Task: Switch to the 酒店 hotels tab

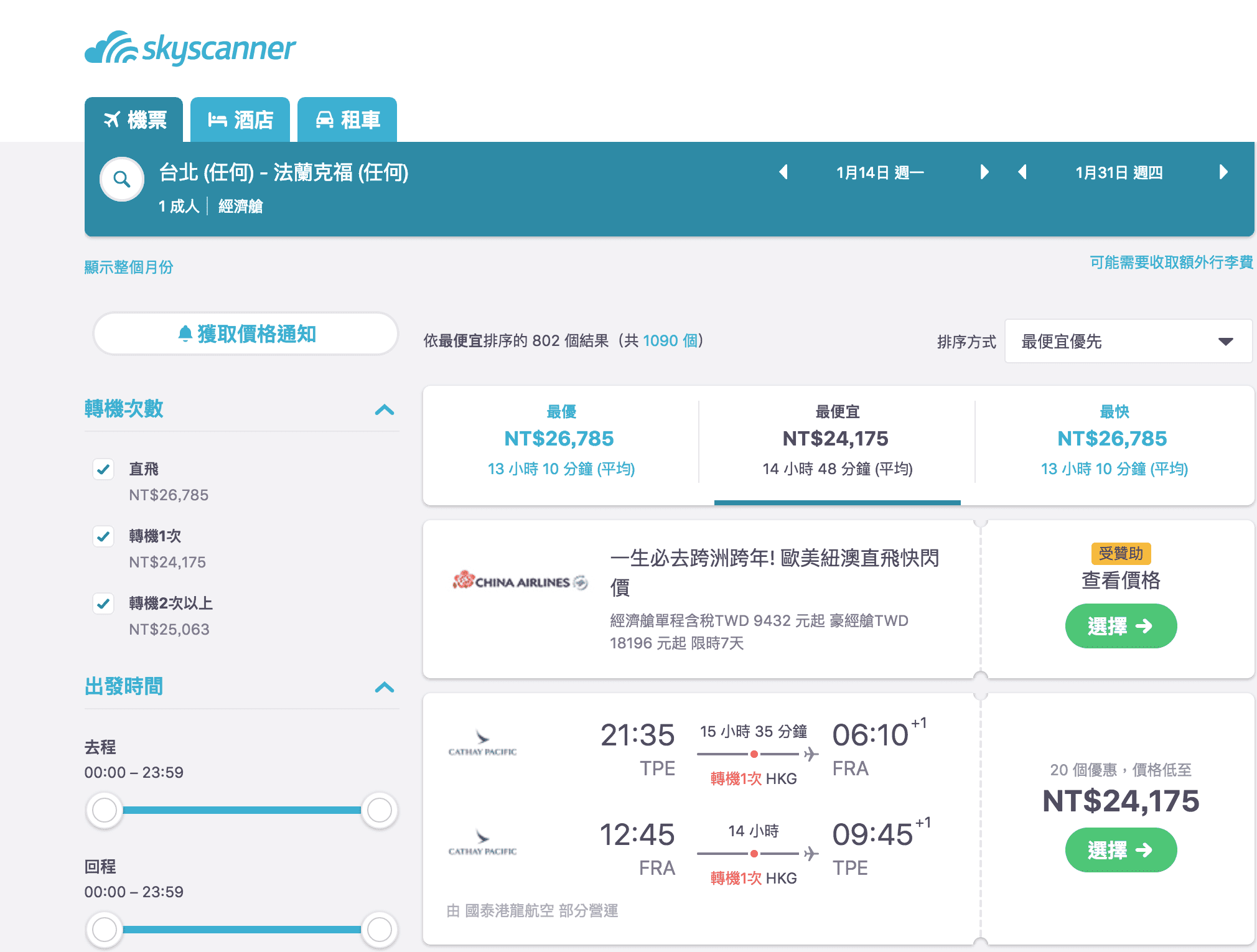Action: [x=240, y=119]
